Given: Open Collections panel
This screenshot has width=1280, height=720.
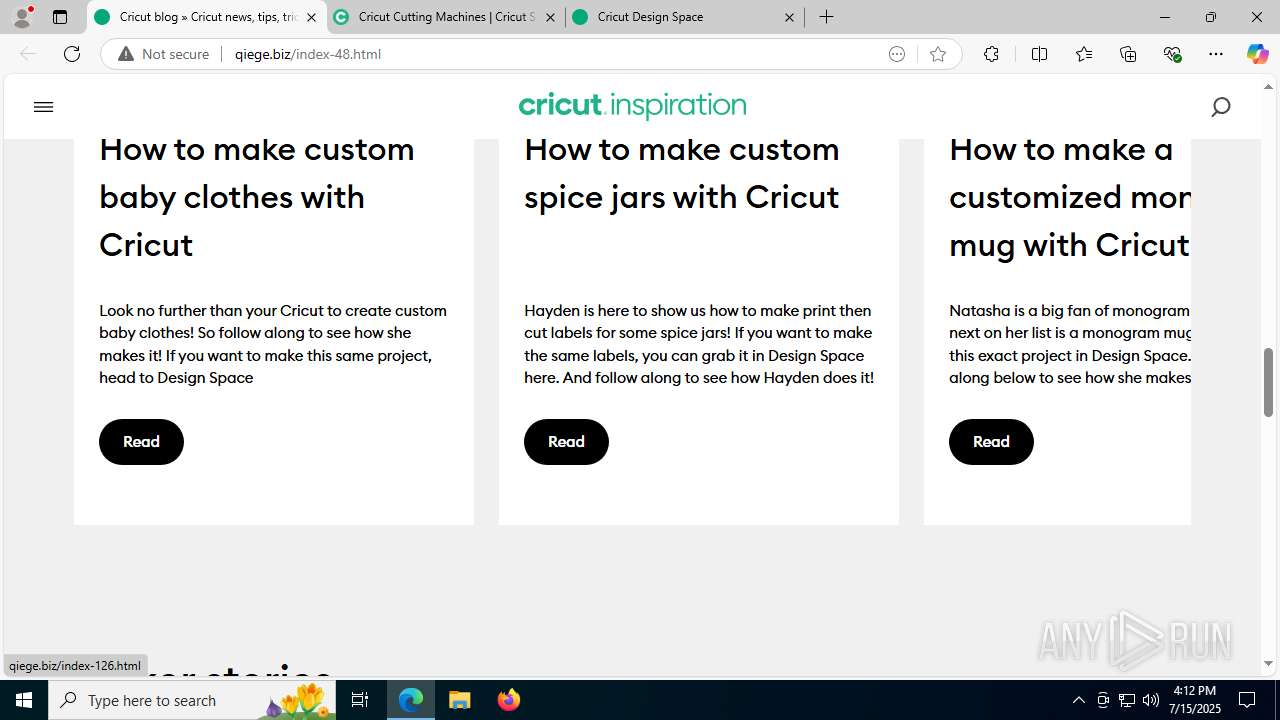Looking at the screenshot, I should coord(1128,54).
